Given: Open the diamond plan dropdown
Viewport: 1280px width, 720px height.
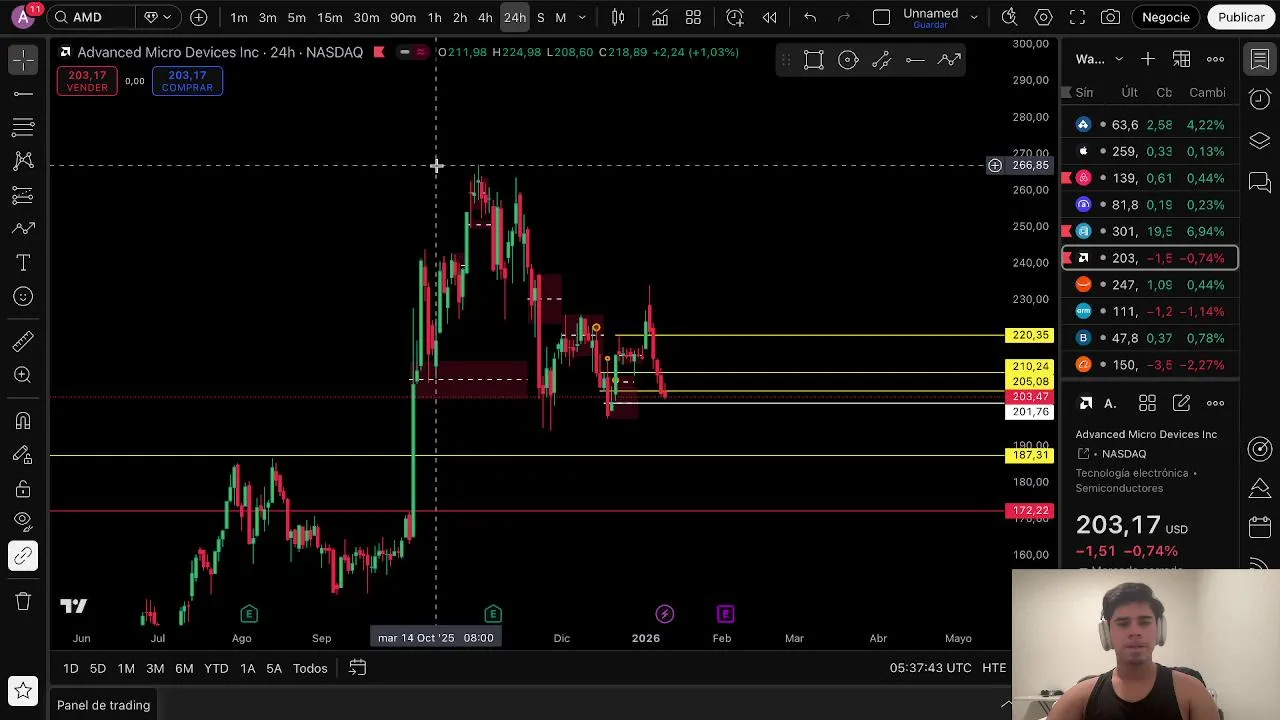Looking at the screenshot, I should [158, 17].
